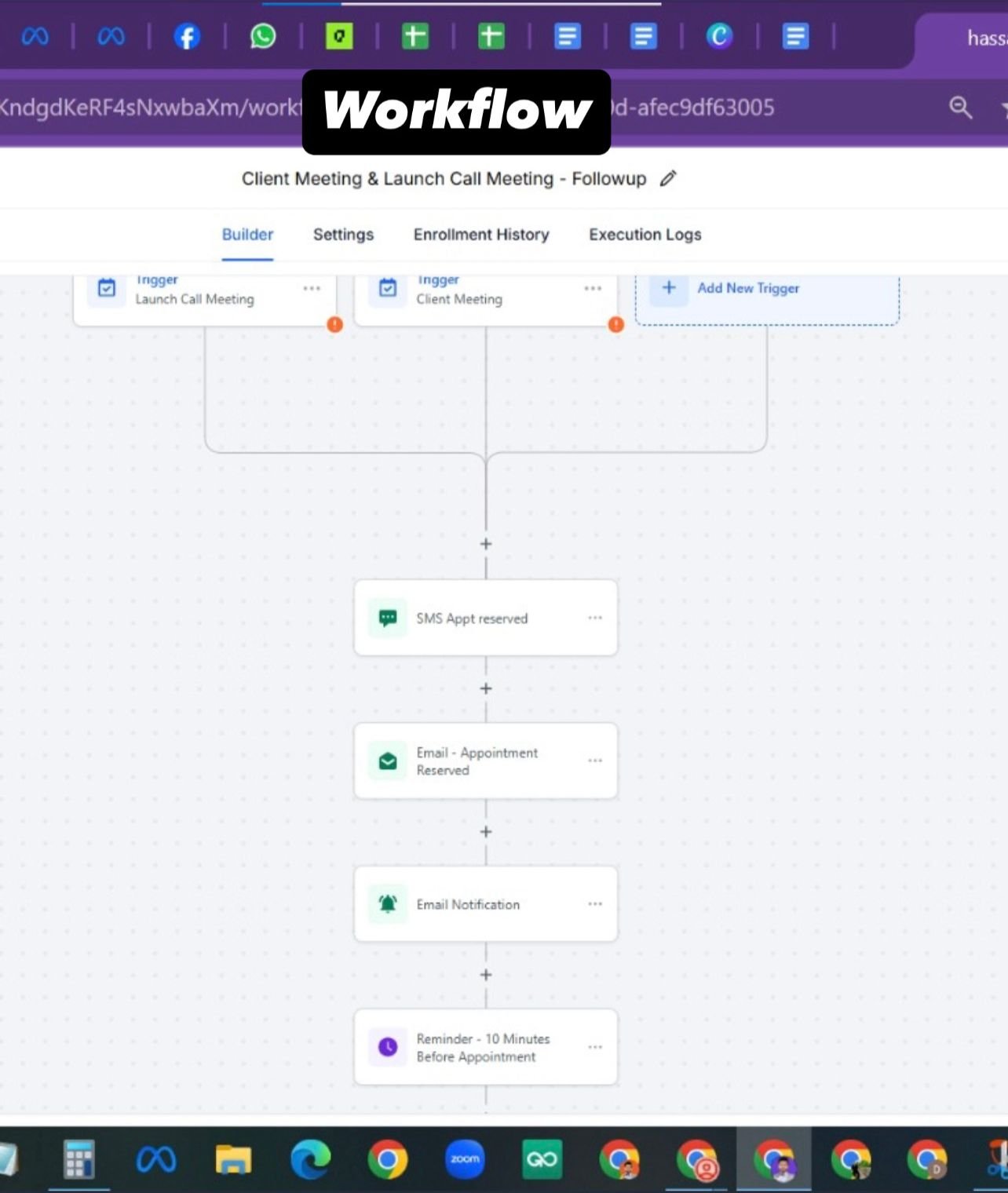Open three-dot menu on Reminder step
1008x1193 pixels.
pos(595,1047)
